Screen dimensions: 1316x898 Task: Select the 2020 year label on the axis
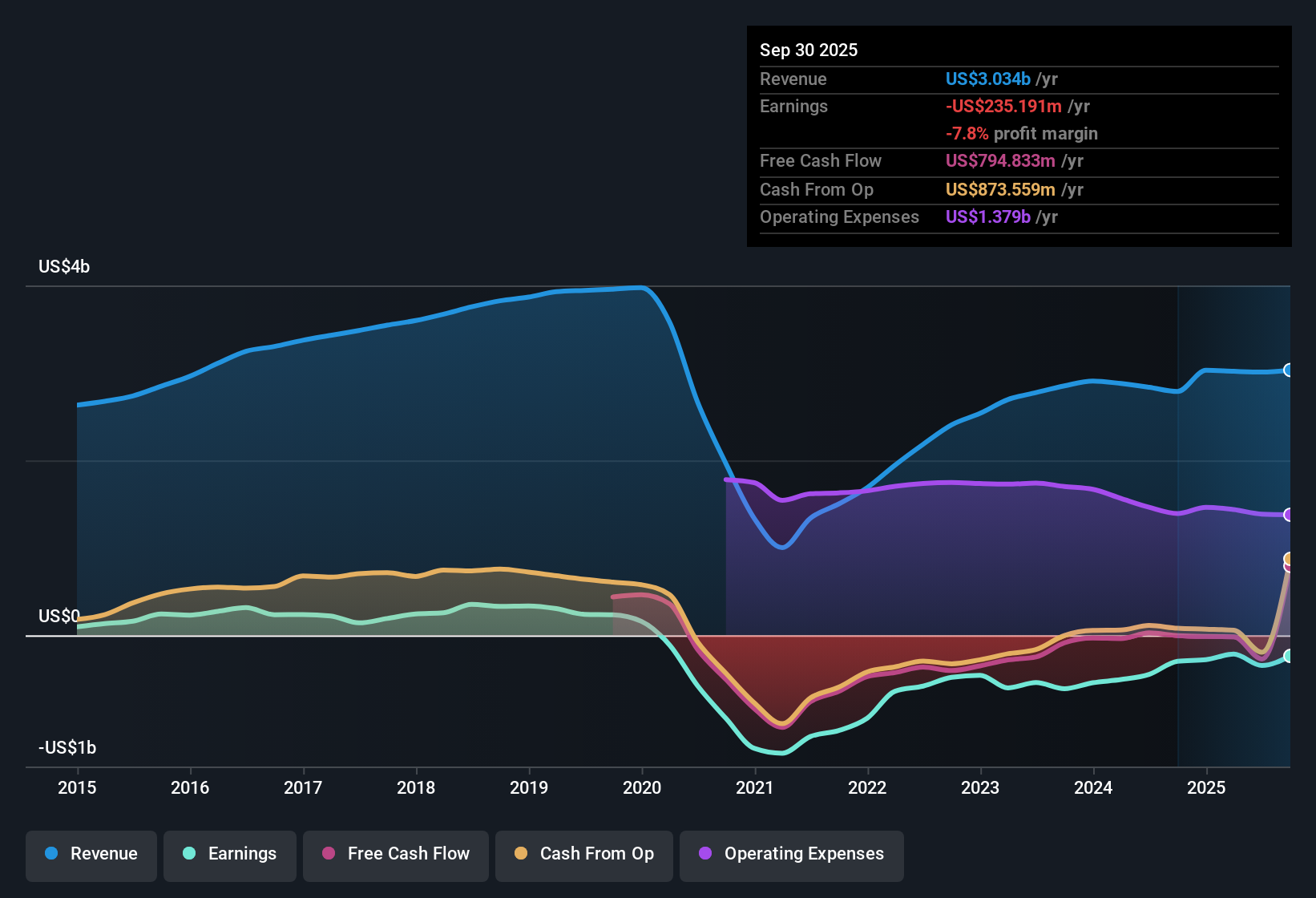click(642, 788)
